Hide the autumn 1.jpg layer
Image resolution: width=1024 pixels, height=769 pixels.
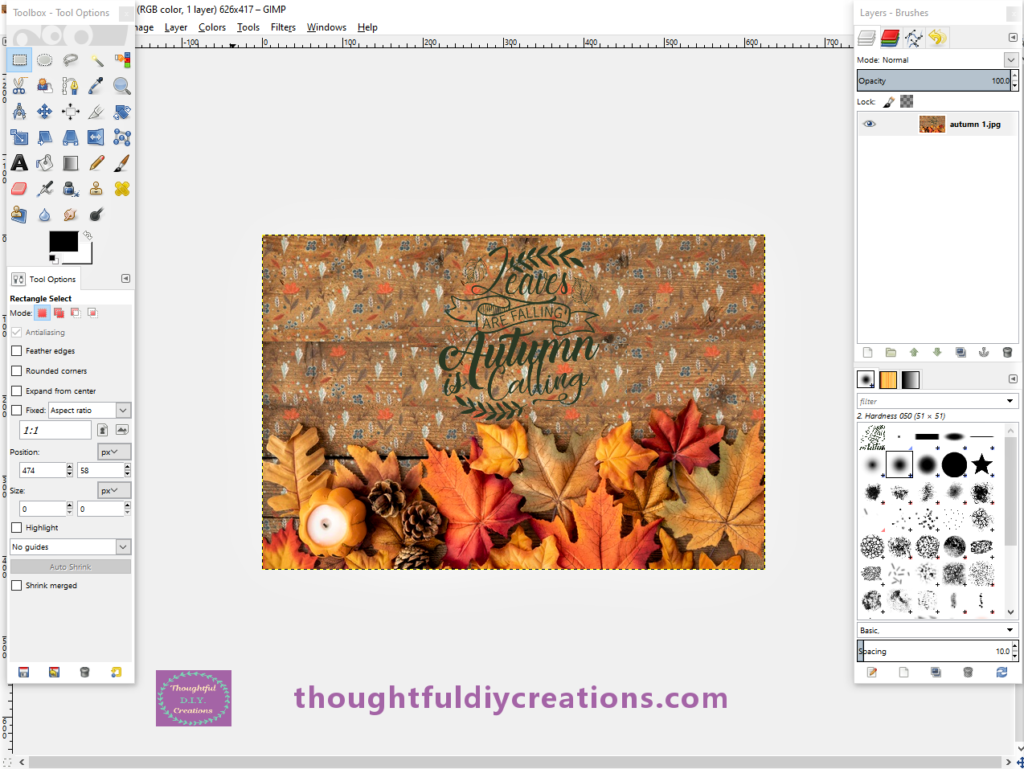870,124
